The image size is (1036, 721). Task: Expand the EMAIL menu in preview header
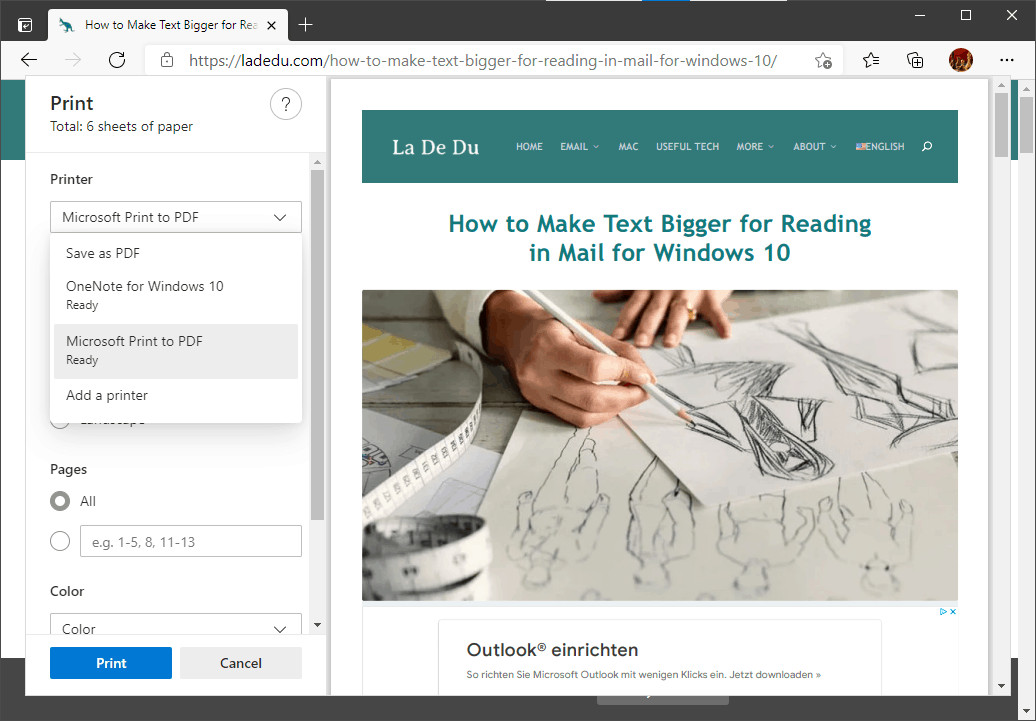coord(579,147)
